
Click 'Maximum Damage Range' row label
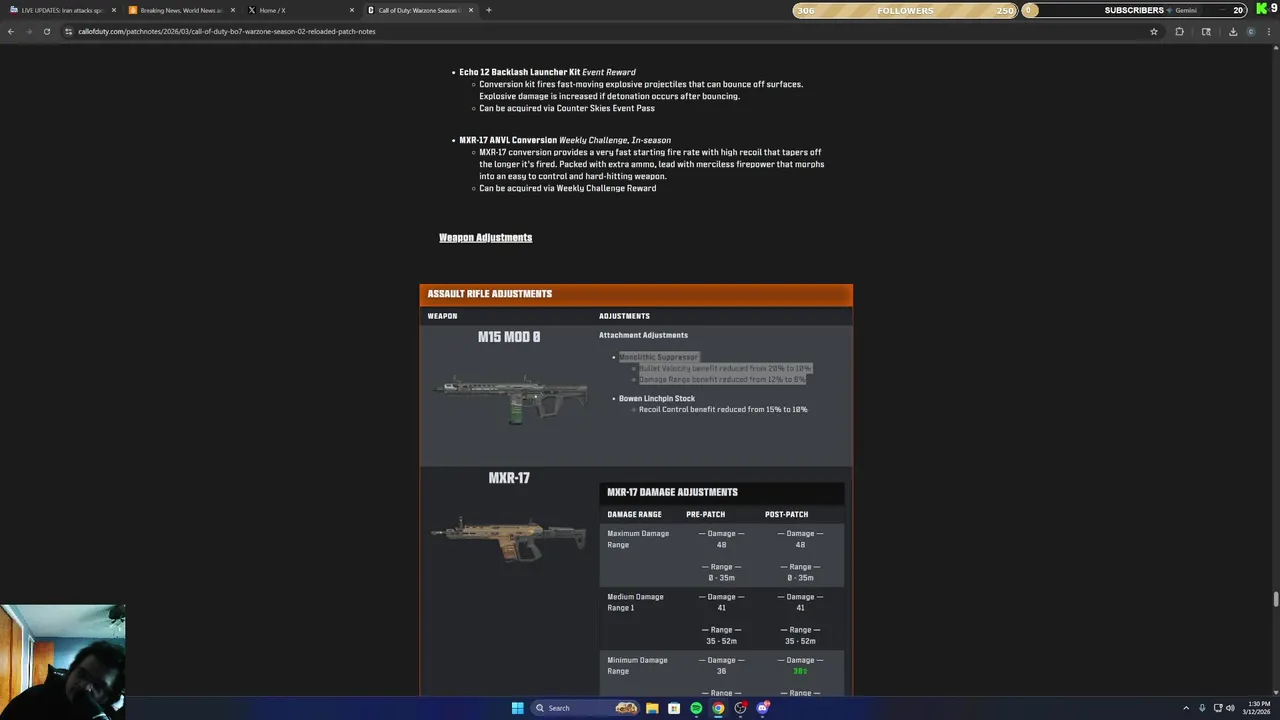coord(638,539)
